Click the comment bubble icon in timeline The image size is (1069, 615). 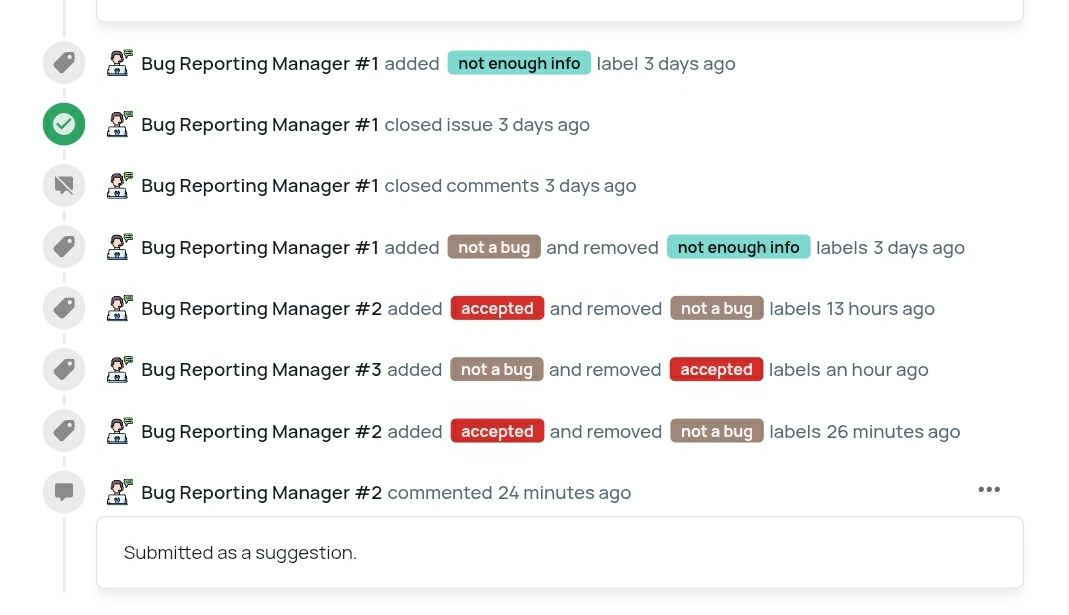[64, 492]
